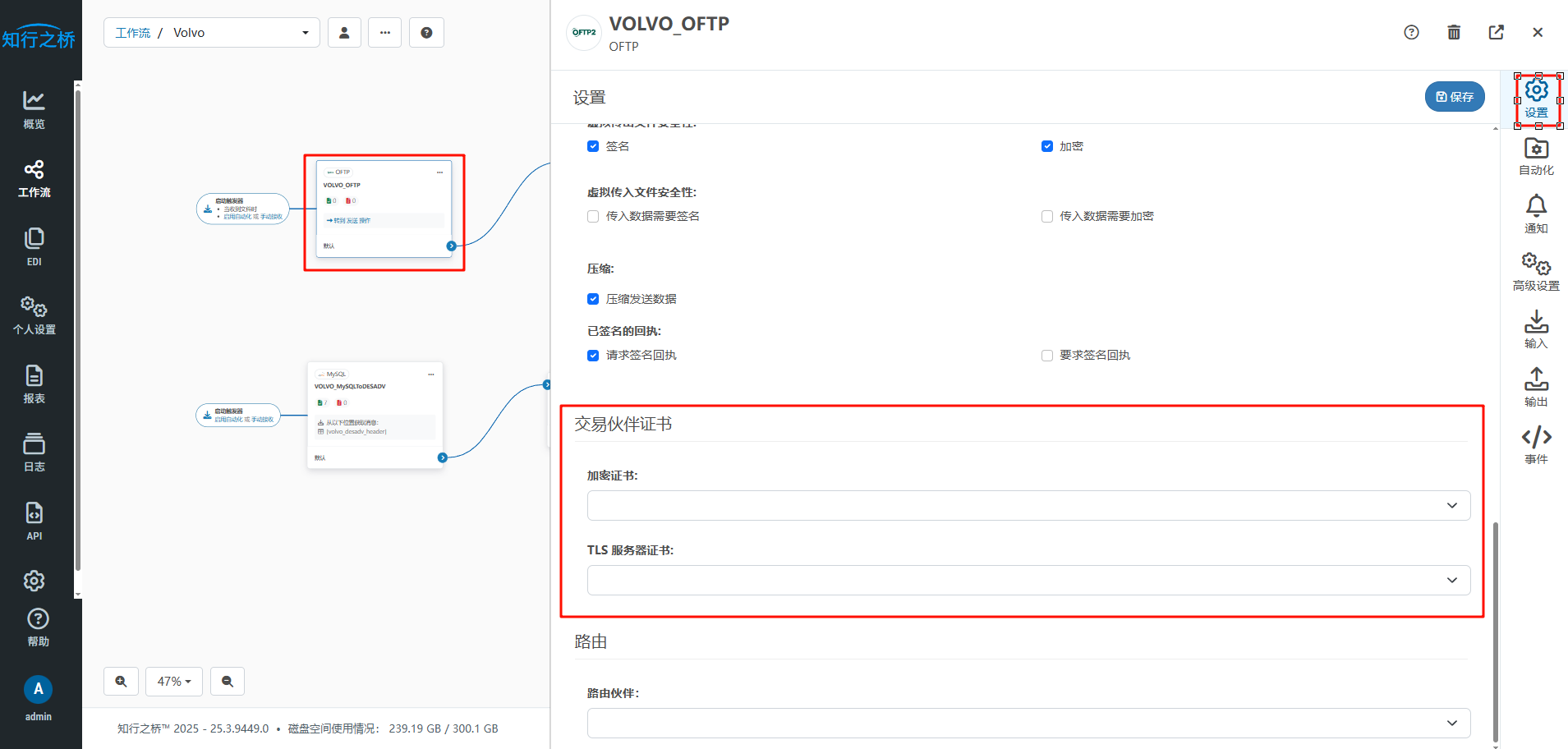This screenshot has height=749, width=1568.
Task: Open the 通知 notification bell tab
Action: (1535, 214)
